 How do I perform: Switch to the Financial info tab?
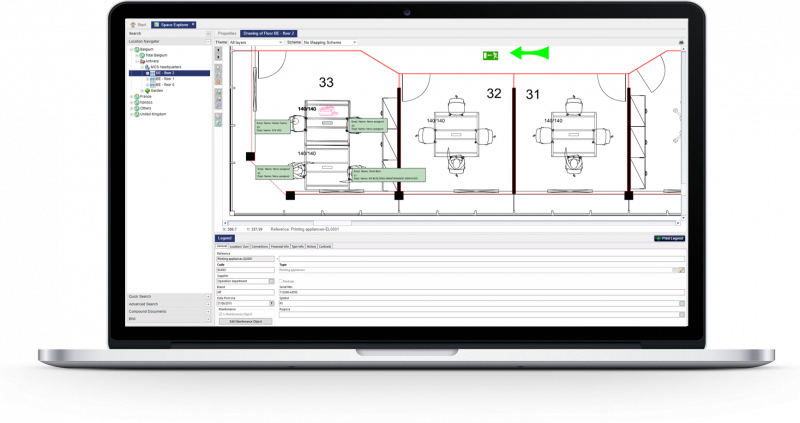point(280,246)
